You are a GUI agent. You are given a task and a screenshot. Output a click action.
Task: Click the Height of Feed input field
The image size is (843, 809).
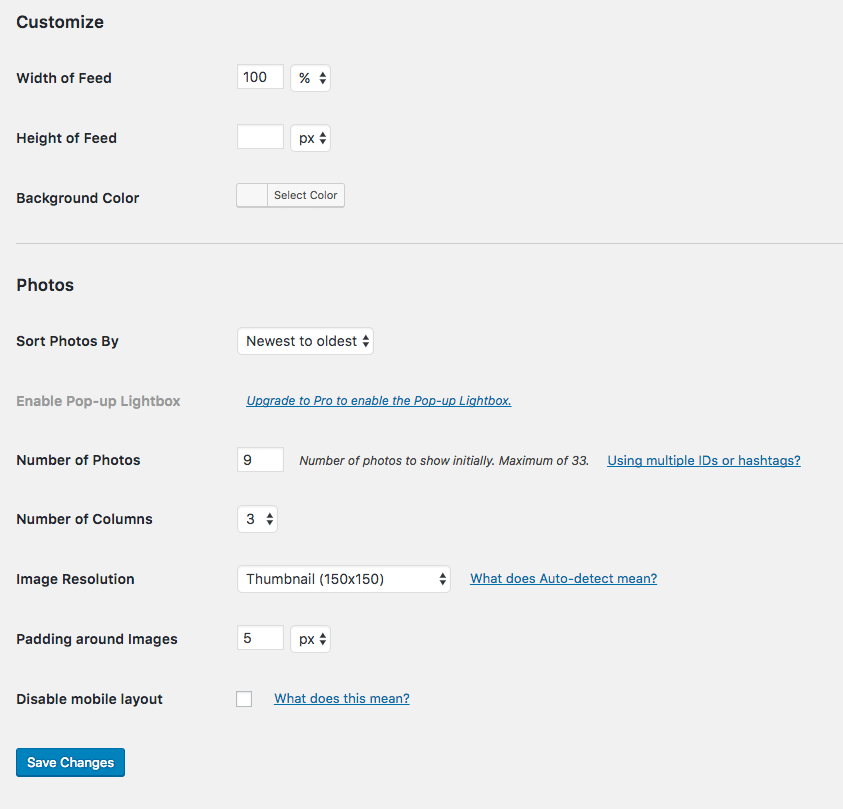(260, 137)
